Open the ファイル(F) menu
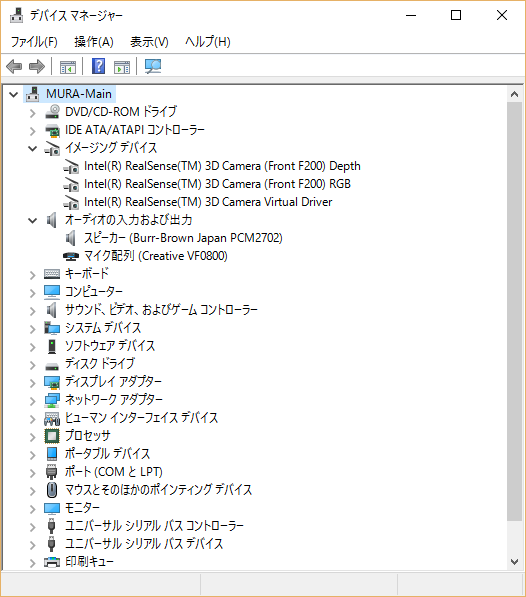 click(x=34, y=42)
